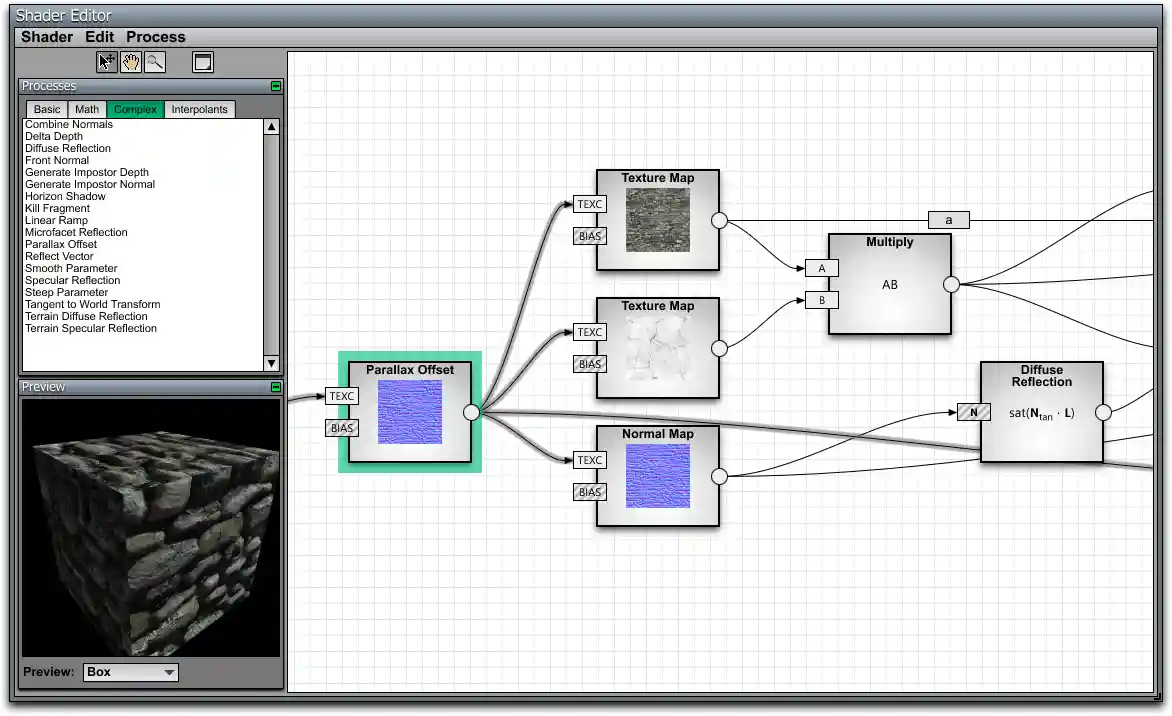Click the 3D box preview render
This screenshot has width=1172, height=716.
point(151,528)
